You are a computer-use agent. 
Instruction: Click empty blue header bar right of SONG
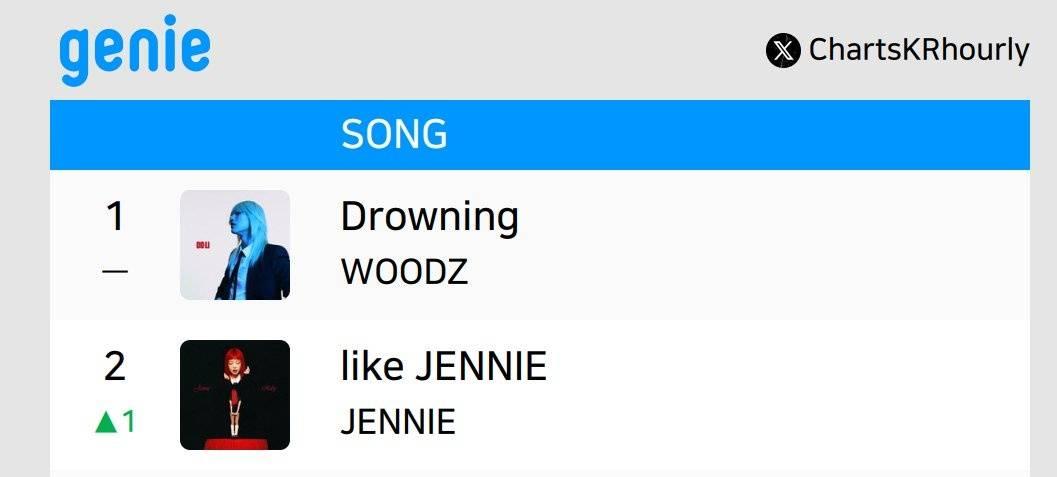click(x=742, y=135)
